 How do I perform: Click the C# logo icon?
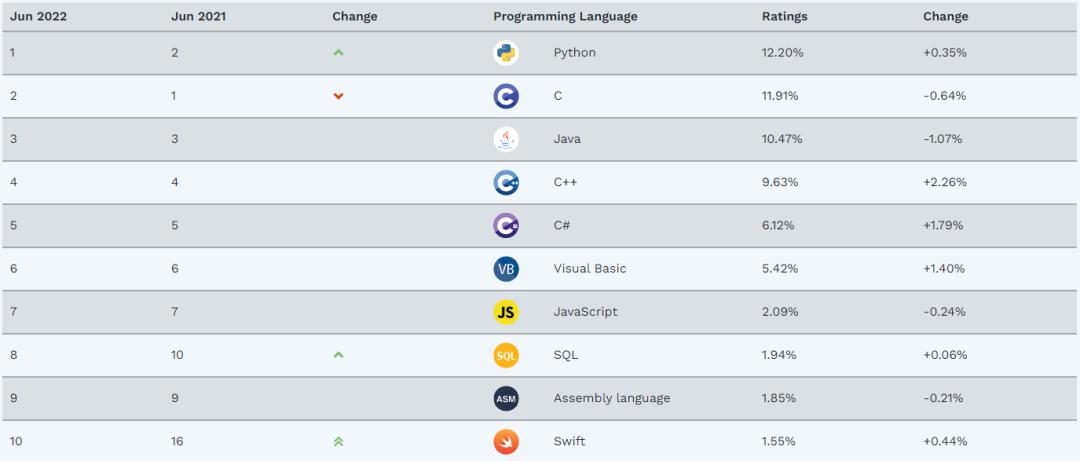click(x=506, y=225)
